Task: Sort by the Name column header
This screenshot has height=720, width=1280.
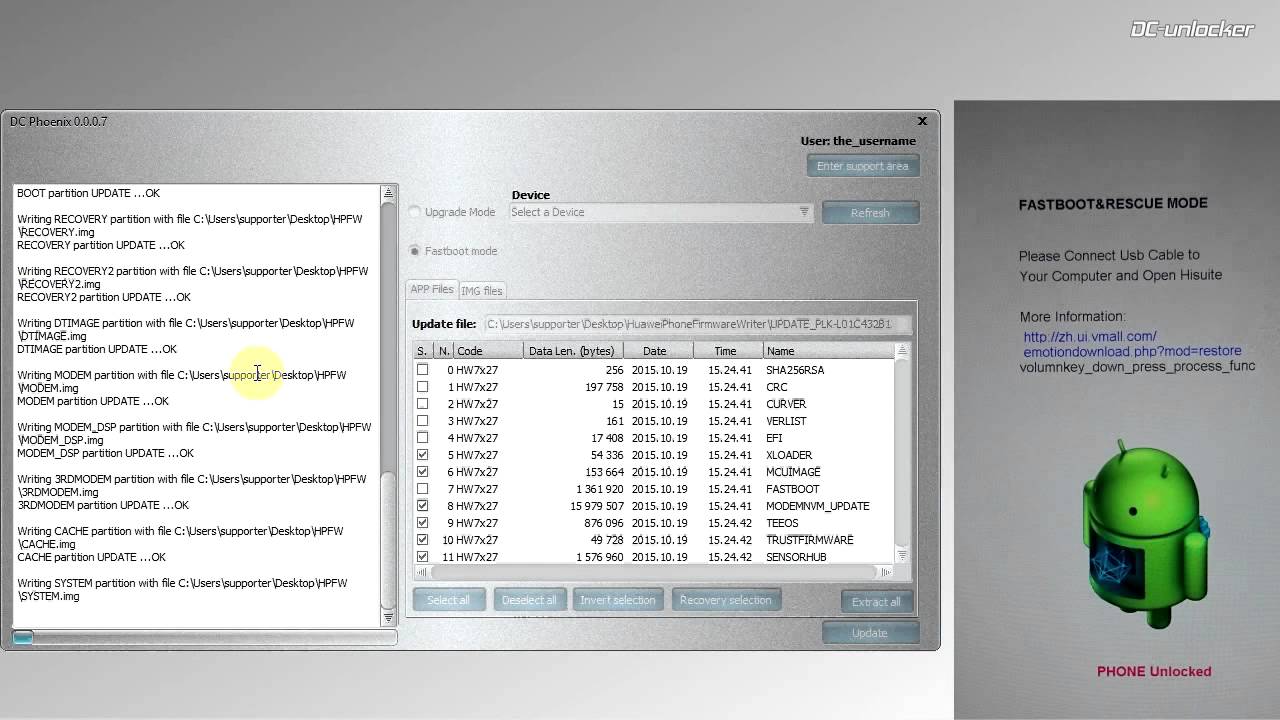Action: tap(829, 351)
